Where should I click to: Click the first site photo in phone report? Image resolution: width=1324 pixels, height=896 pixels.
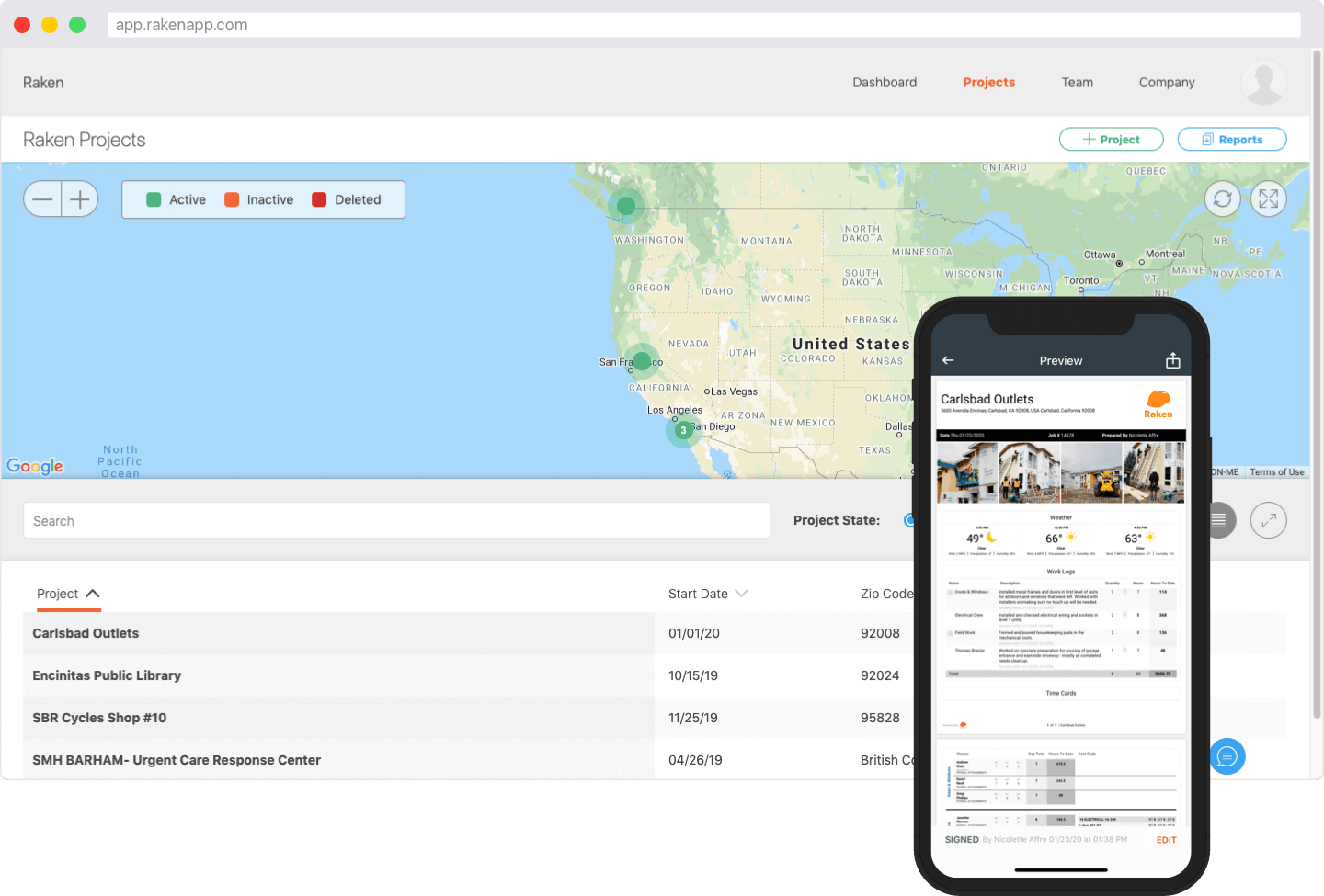click(x=967, y=472)
